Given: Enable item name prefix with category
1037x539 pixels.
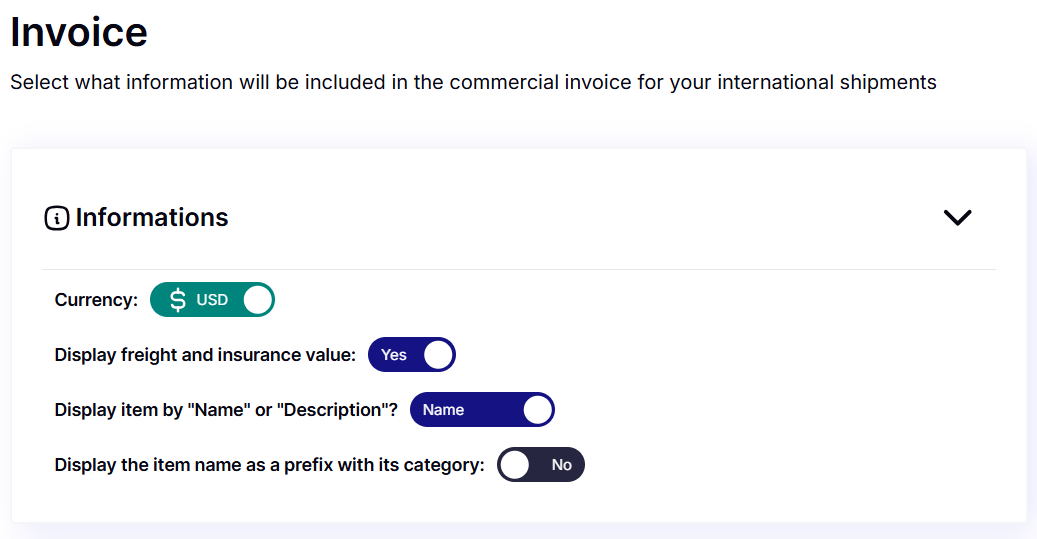Looking at the screenshot, I should (x=540, y=464).
